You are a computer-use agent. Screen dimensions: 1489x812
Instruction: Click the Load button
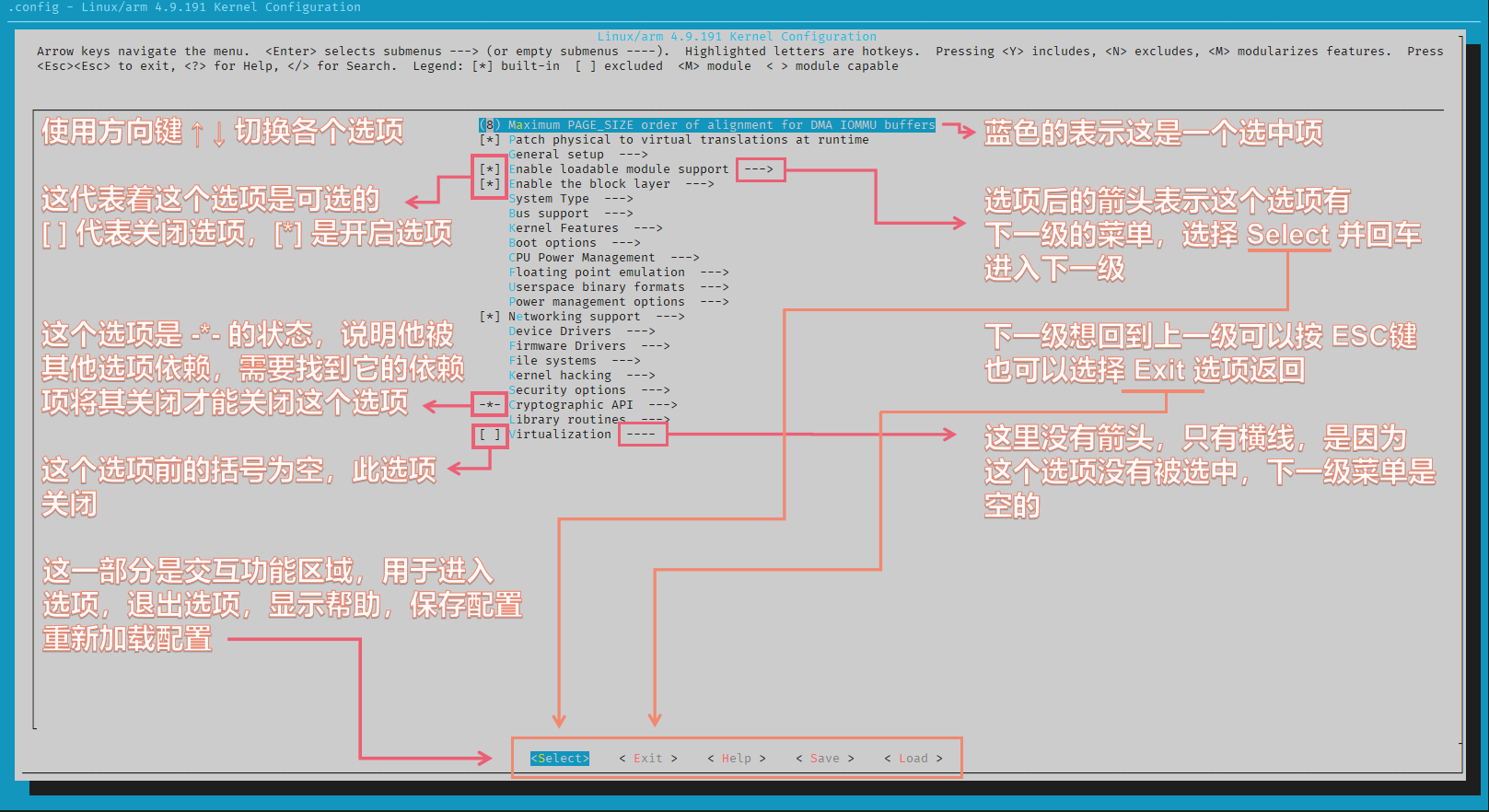tap(913, 759)
